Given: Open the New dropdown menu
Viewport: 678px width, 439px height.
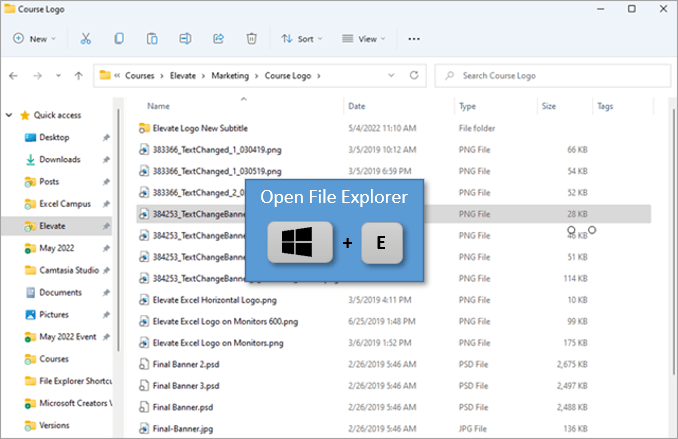Looking at the screenshot, I should [x=34, y=39].
